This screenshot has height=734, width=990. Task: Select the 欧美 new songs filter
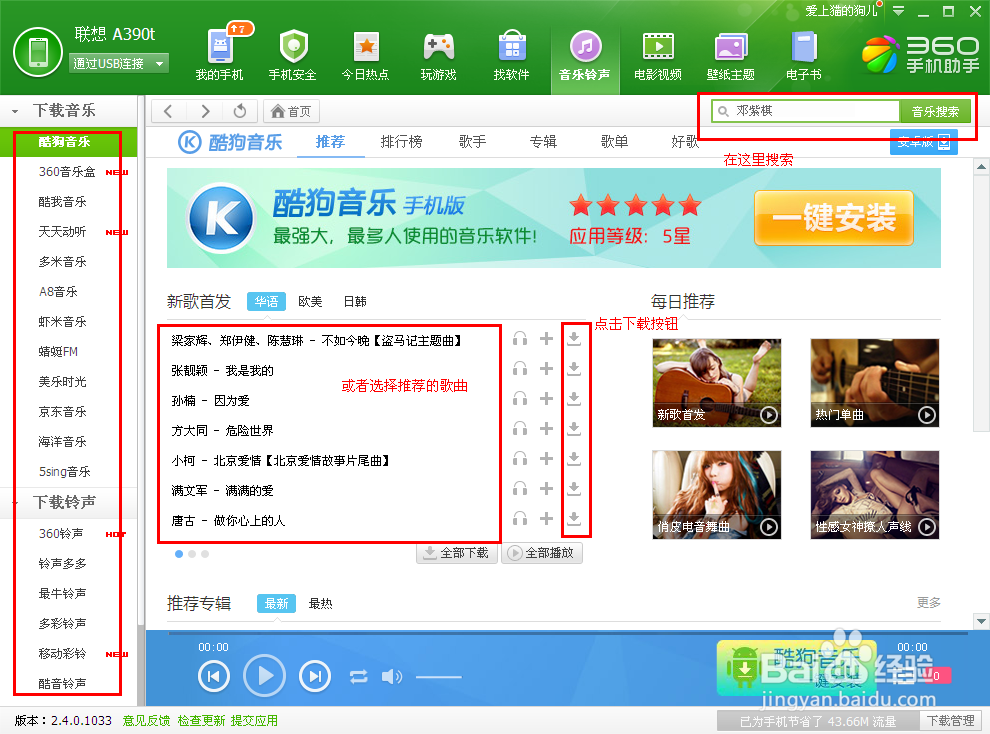310,302
